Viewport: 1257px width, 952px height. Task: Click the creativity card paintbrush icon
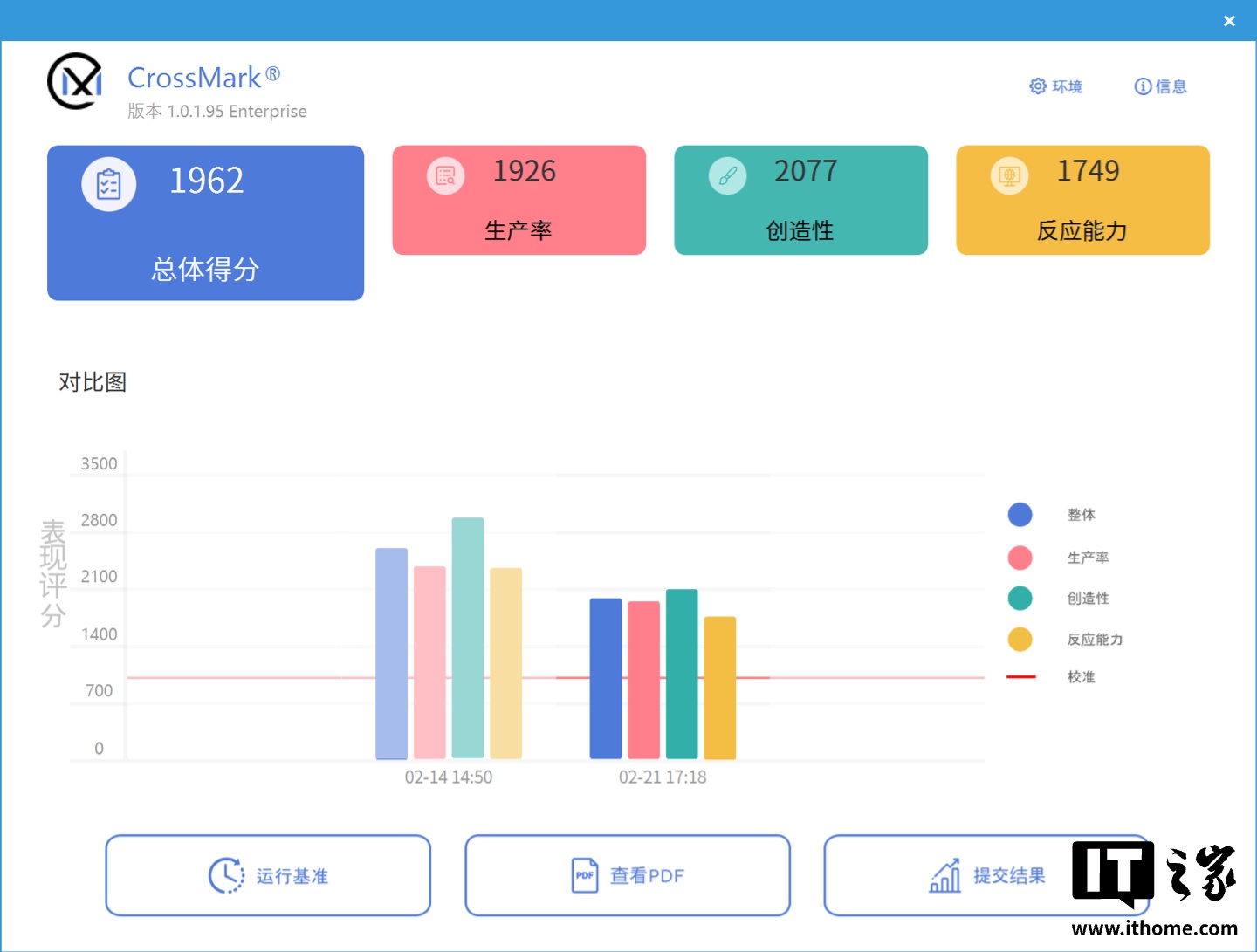727,176
